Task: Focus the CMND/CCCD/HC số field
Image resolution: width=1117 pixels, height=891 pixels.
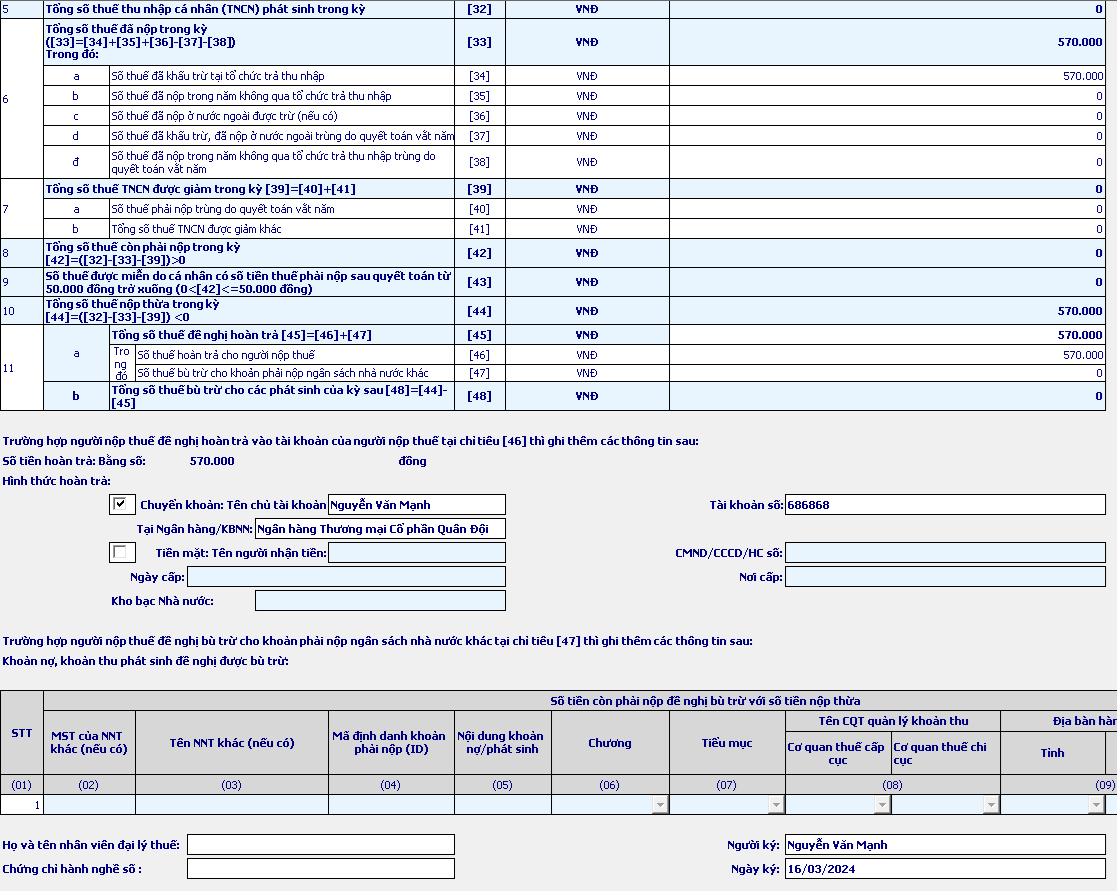Action: coord(944,553)
